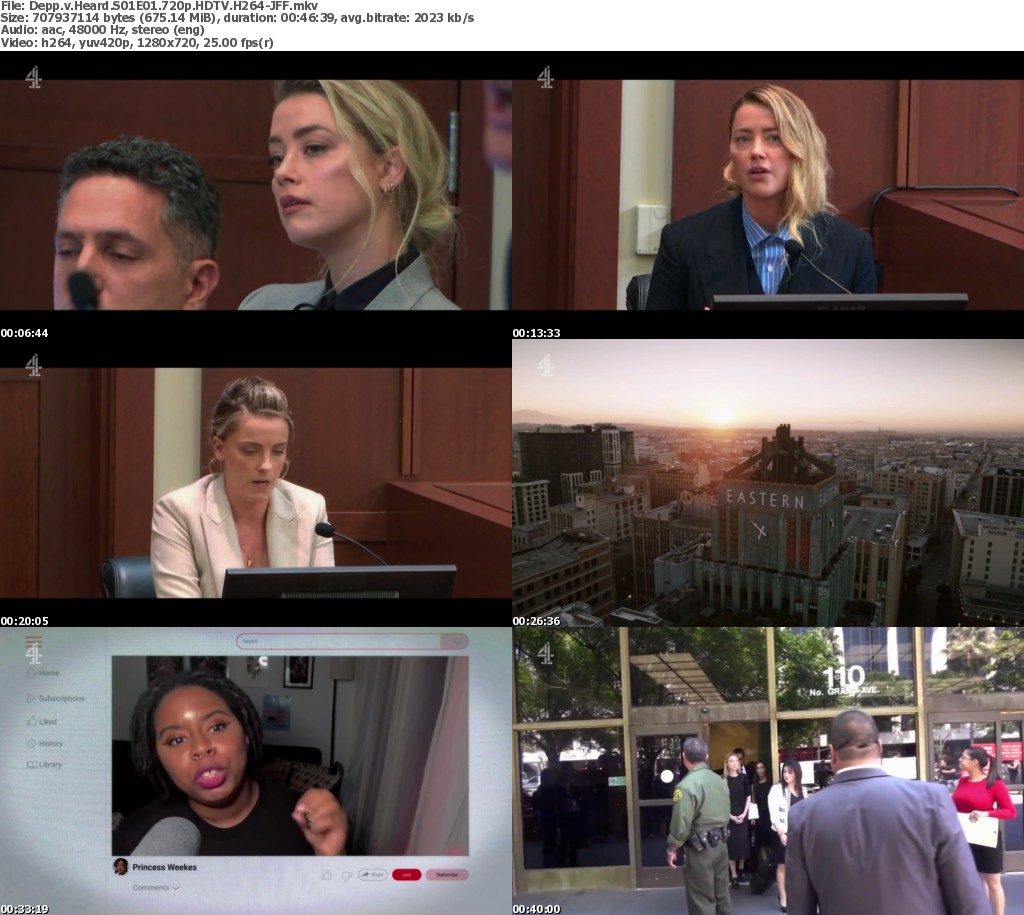Viewport: 1024px width, 915px height.
Task: Click inside the Search input field
Action: tap(340, 641)
